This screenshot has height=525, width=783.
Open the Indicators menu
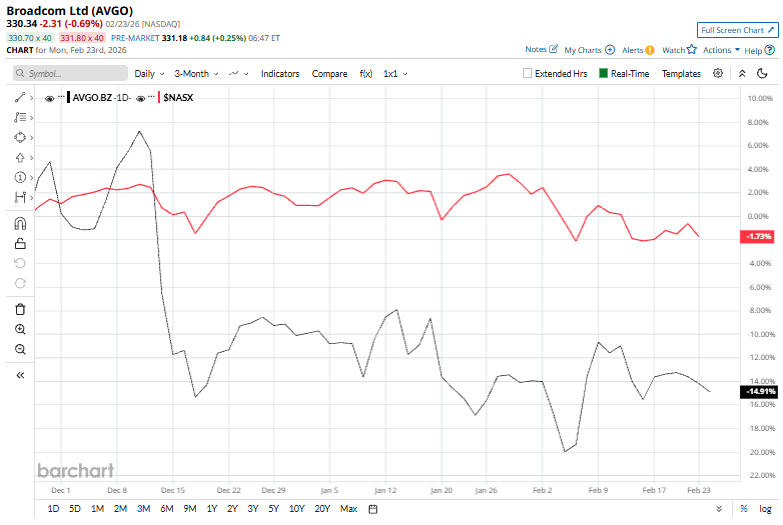pos(280,73)
